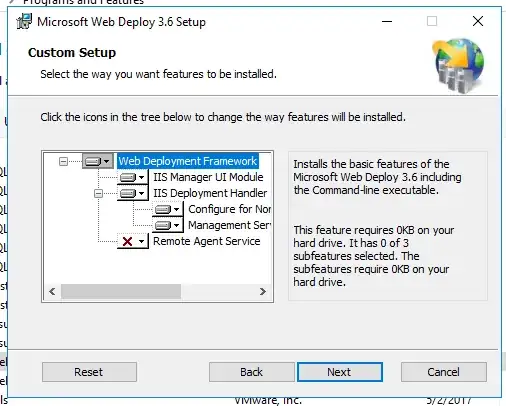Open IIS Manager UI Module feature icon dropdown
506x406 pixels.
pyautogui.click(x=132, y=177)
